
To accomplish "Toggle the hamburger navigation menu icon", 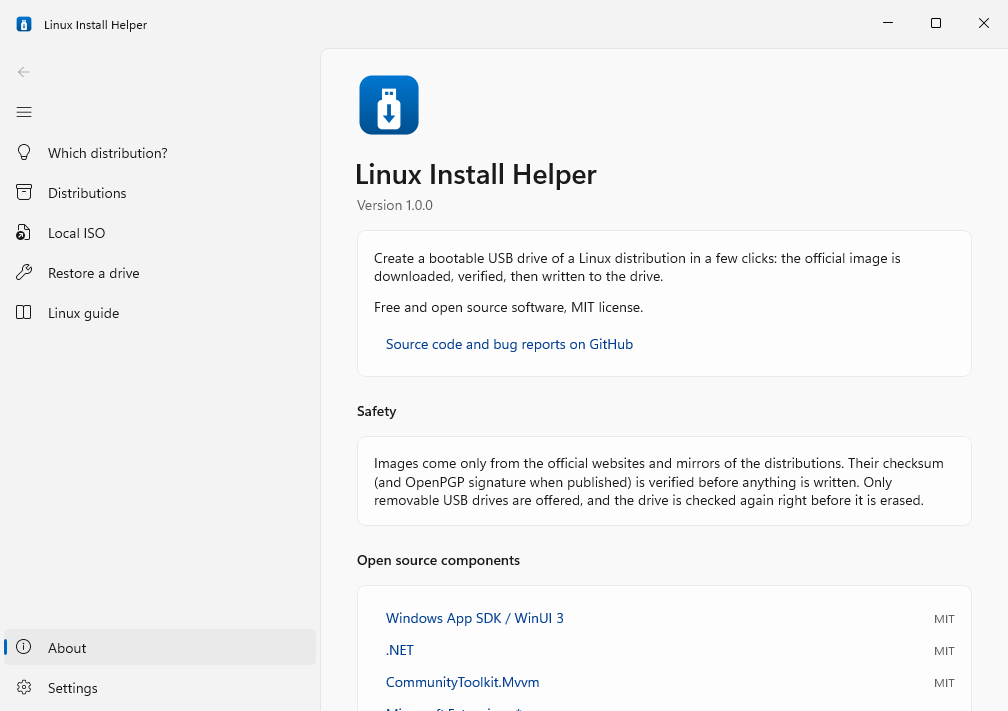I will coord(24,112).
